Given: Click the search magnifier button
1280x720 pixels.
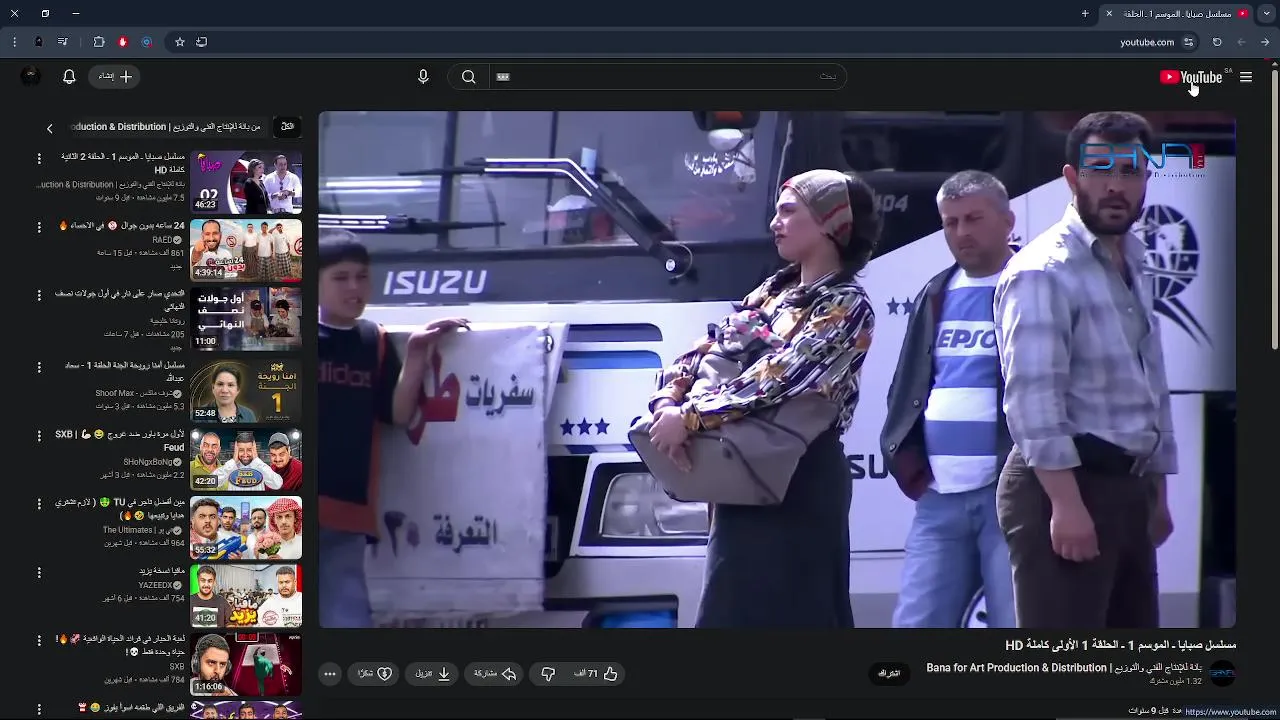Looking at the screenshot, I should (468, 77).
